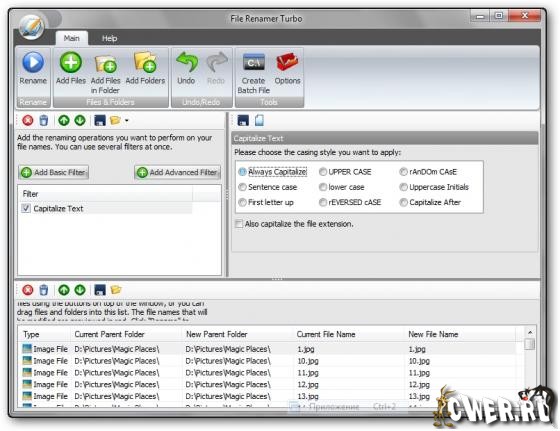Sort by New File Name column
The image size is (560, 431).
[460, 335]
